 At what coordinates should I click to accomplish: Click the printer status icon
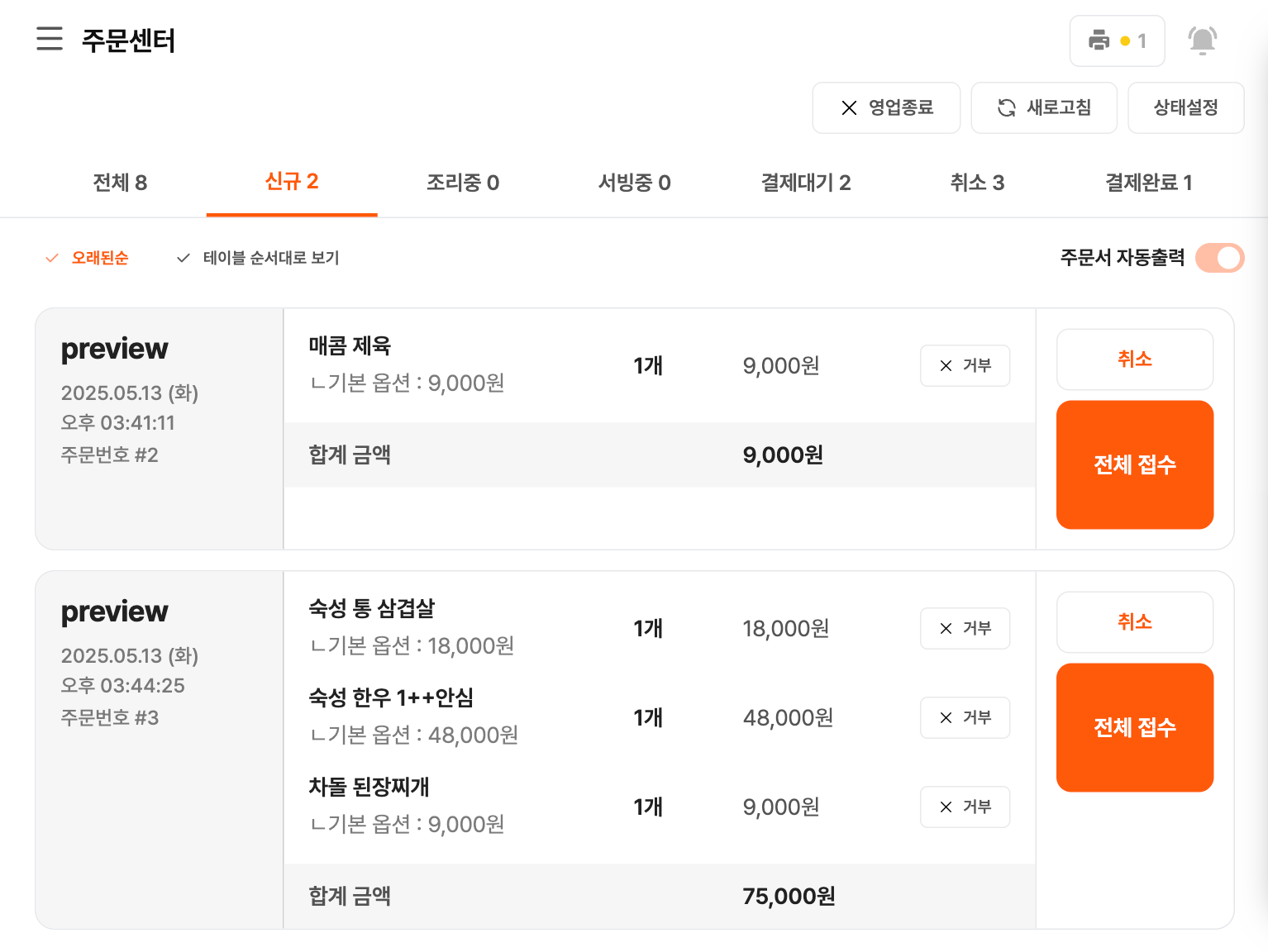pyautogui.click(x=1099, y=40)
